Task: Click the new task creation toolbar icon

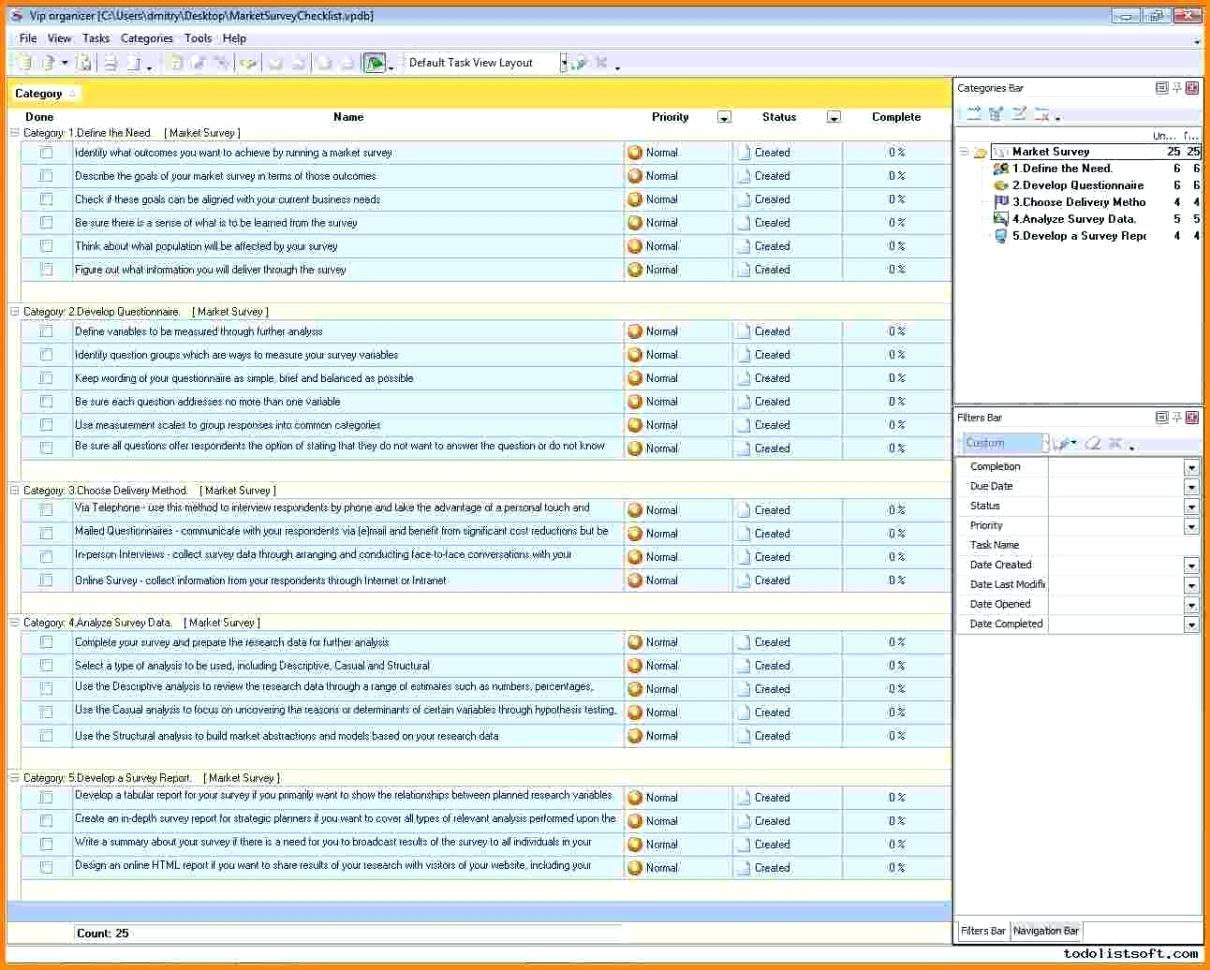Action: 21,62
